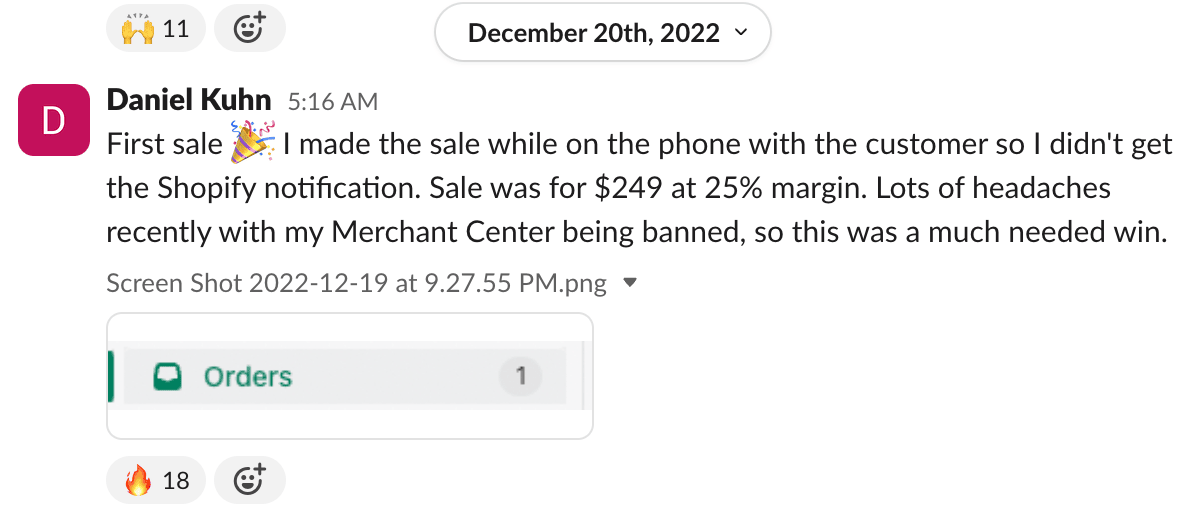Click the raised hands emoji icon
Viewport: 1194px width, 506px height.
pos(138,30)
